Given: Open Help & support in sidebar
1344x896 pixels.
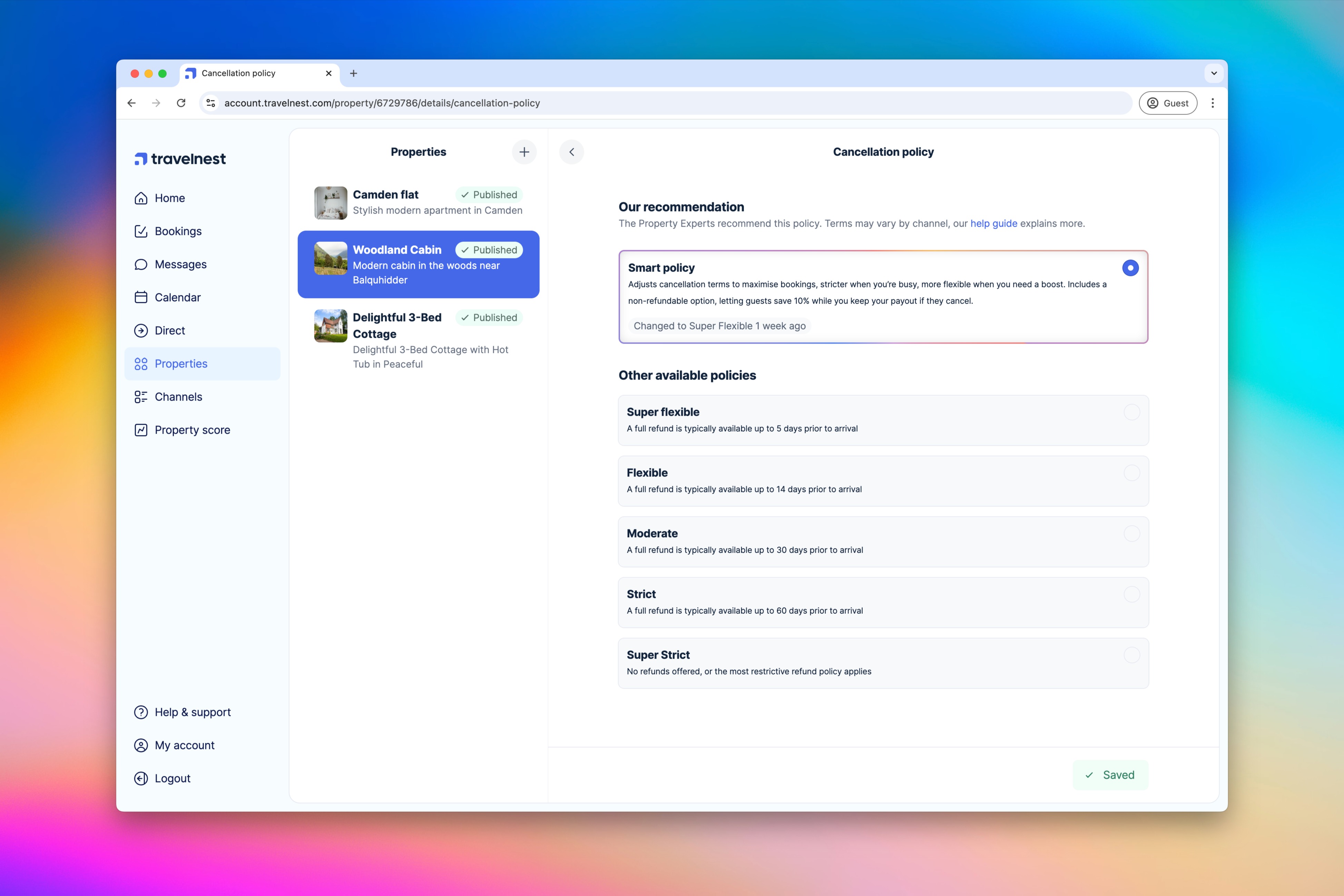Looking at the screenshot, I should tap(193, 712).
